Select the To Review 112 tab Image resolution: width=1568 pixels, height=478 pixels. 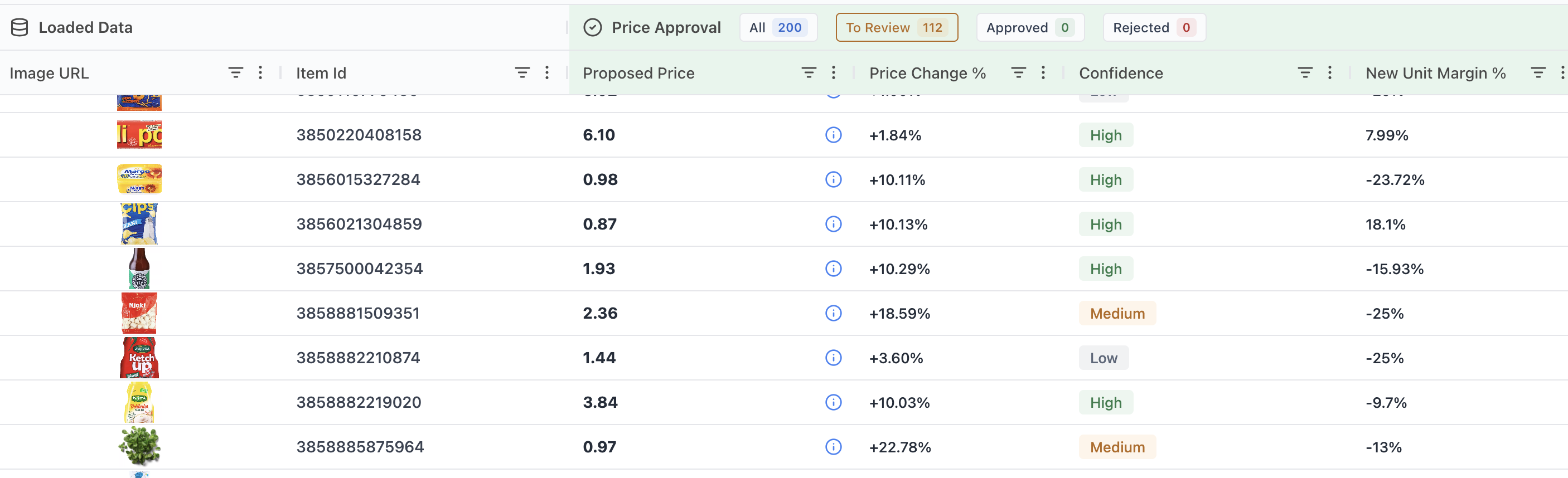[897, 27]
